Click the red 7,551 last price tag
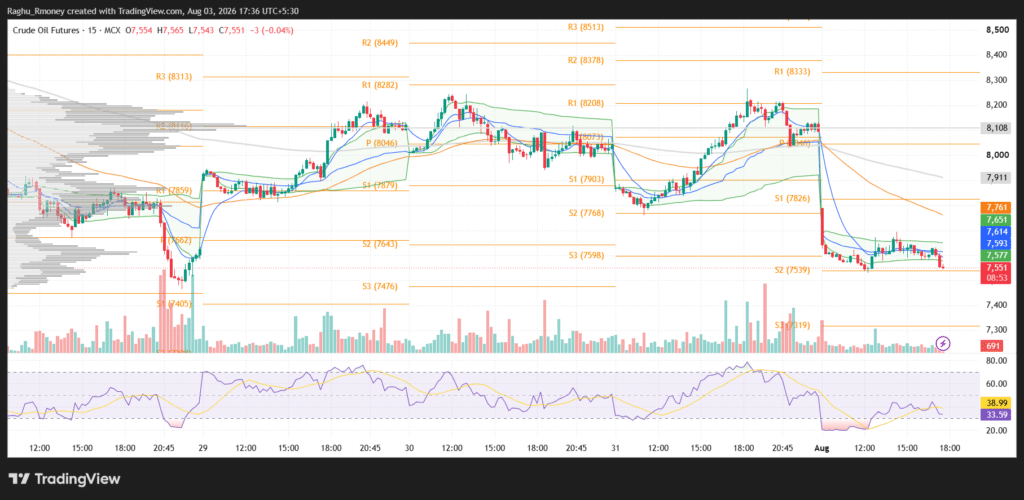Viewport: 1024px width, 500px height. [x=996, y=268]
